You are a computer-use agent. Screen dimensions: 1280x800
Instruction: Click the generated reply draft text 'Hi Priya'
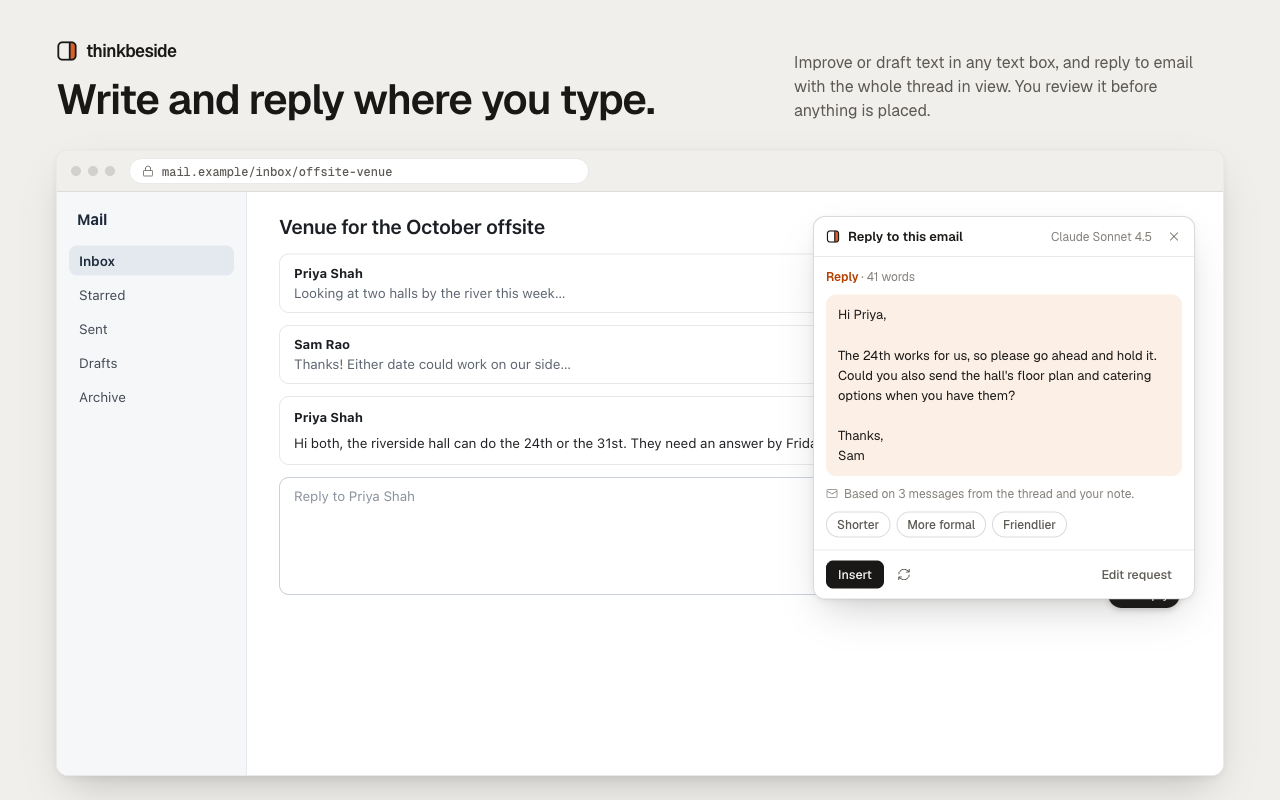(x=862, y=315)
